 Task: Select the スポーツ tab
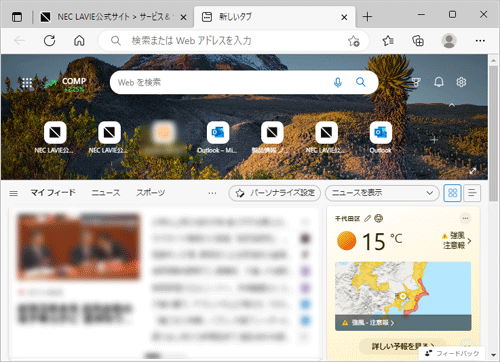point(150,193)
